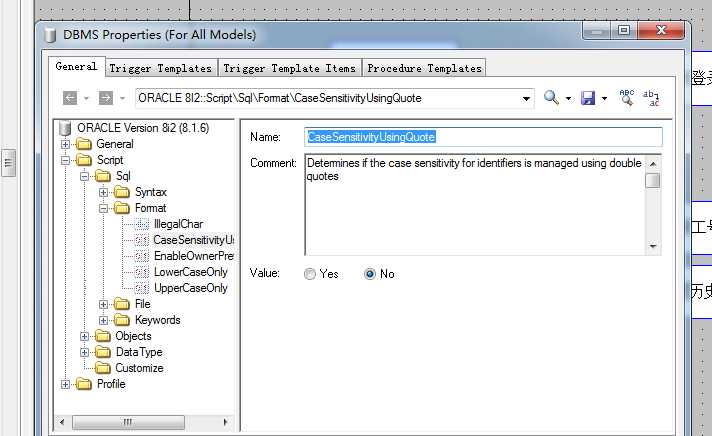Select the UpperCaseOnly tree entry
This screenshot has width=712, height=436.
[191, 288]
